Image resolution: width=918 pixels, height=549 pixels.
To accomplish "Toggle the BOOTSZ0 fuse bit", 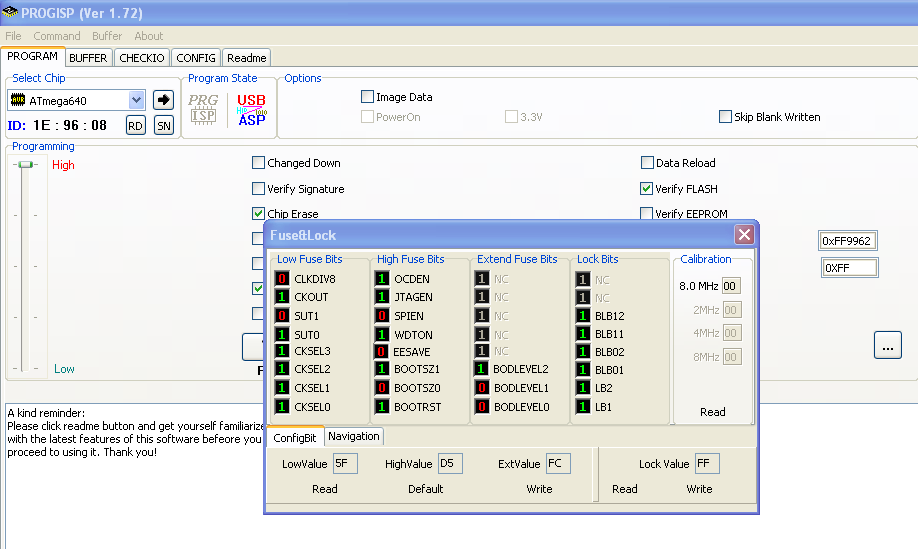I will pos(382,387).
